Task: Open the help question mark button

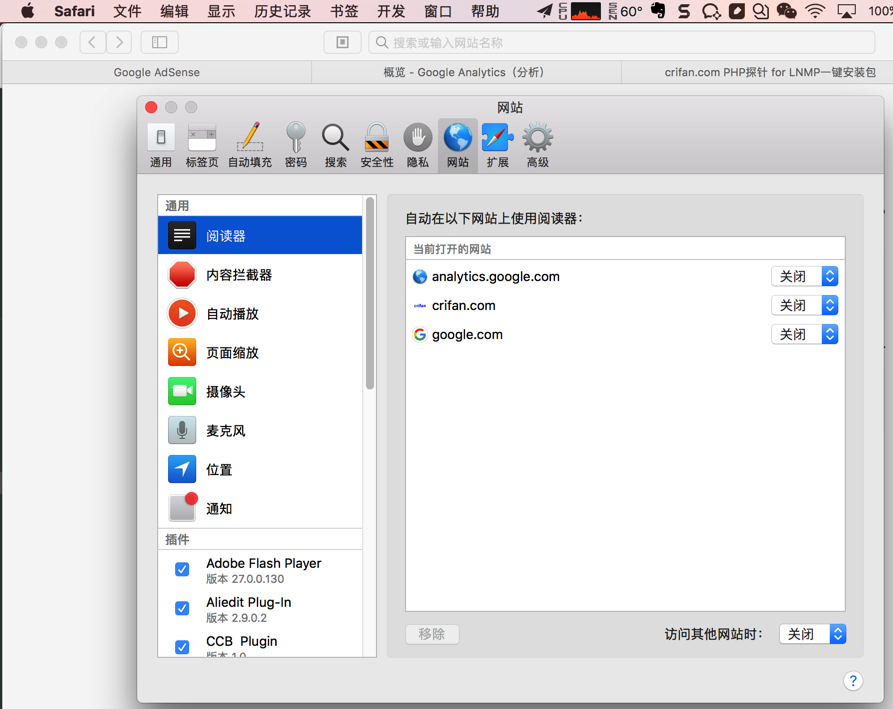Action: pos(853,681)
